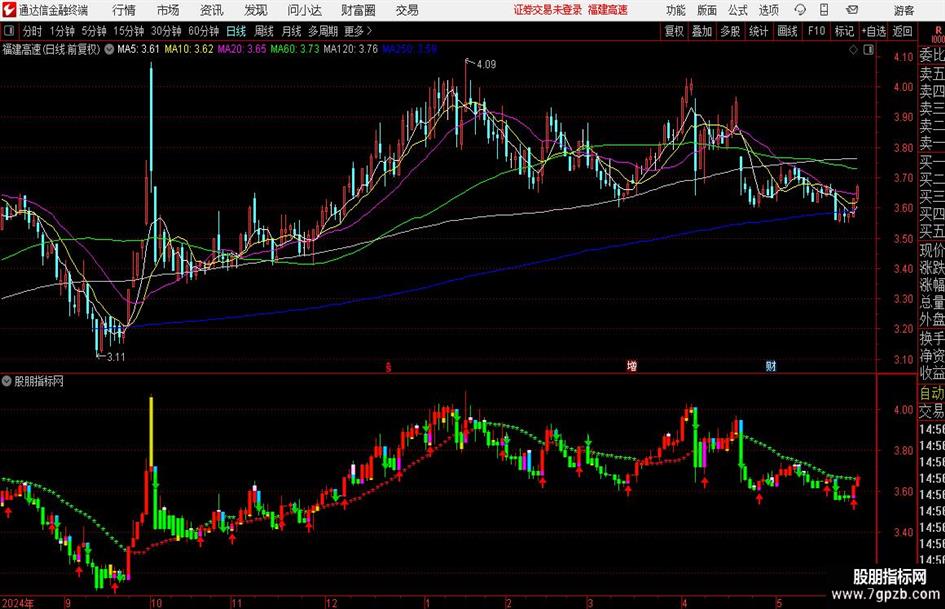Click the 统计 statistics button

pos(758,31)
